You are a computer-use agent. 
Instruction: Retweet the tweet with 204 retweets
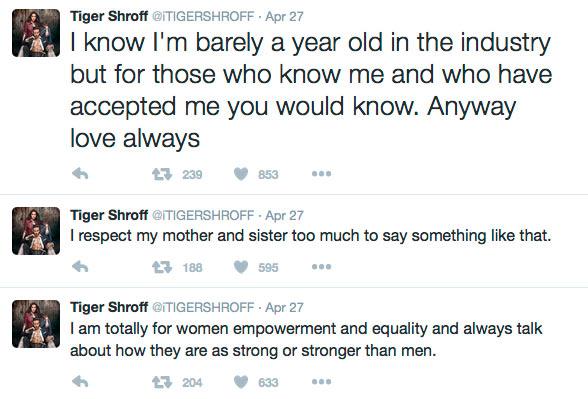(162, 382)
